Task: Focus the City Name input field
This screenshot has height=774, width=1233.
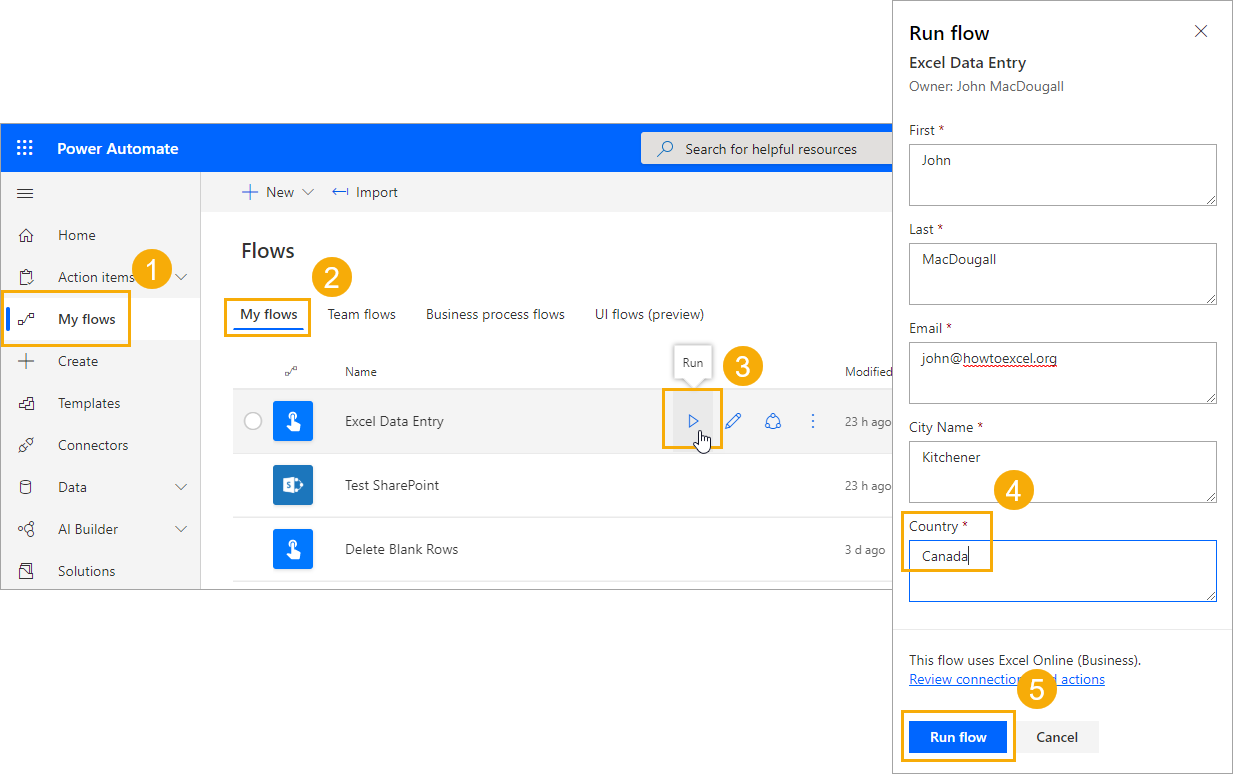Action: [x=1063, y=472]
